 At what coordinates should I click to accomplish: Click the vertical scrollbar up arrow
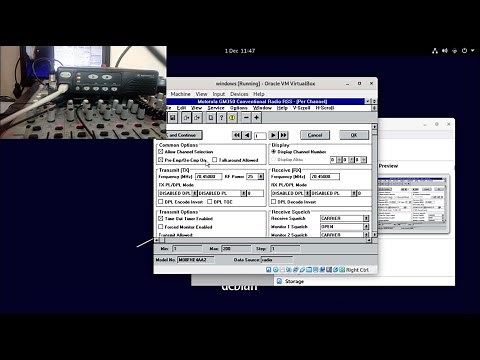click(x=374, y=127)
